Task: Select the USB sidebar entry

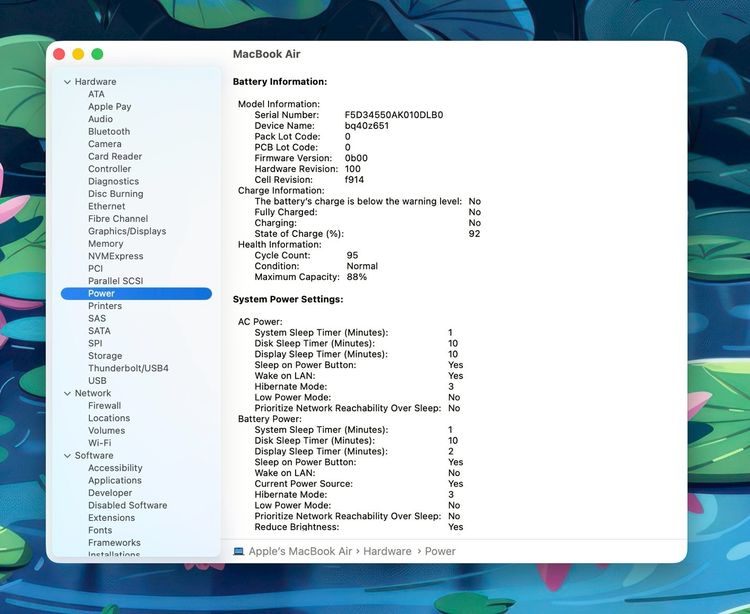Action: pyautogui.click(x=97, y=381)
